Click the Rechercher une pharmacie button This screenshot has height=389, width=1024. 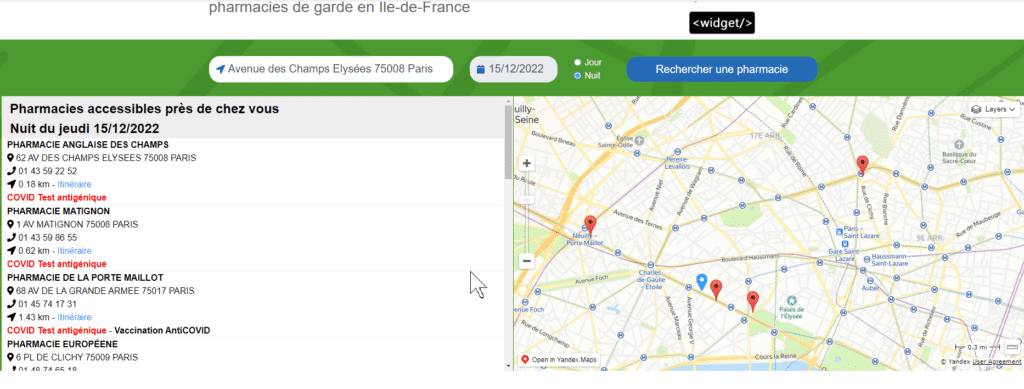pos(722,69)
